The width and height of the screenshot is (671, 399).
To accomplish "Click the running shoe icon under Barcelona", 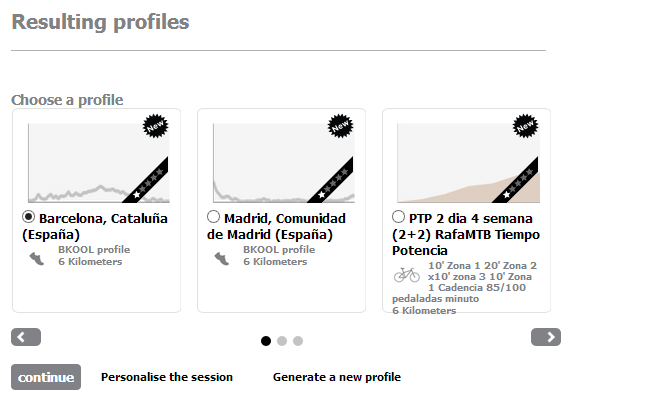I will tap(37, 259).
